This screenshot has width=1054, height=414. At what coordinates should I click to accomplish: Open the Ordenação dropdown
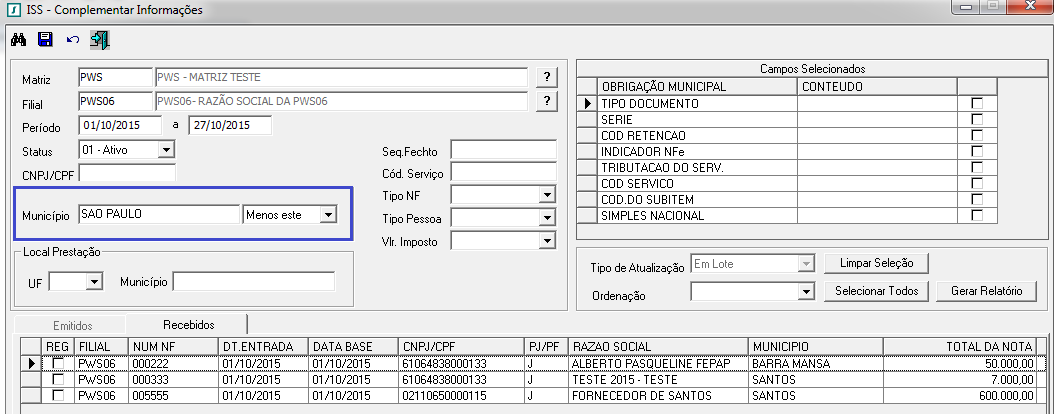point(806,292)
